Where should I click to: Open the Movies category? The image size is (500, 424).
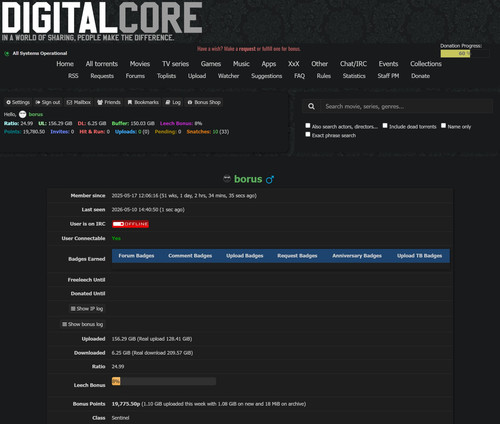140,64
